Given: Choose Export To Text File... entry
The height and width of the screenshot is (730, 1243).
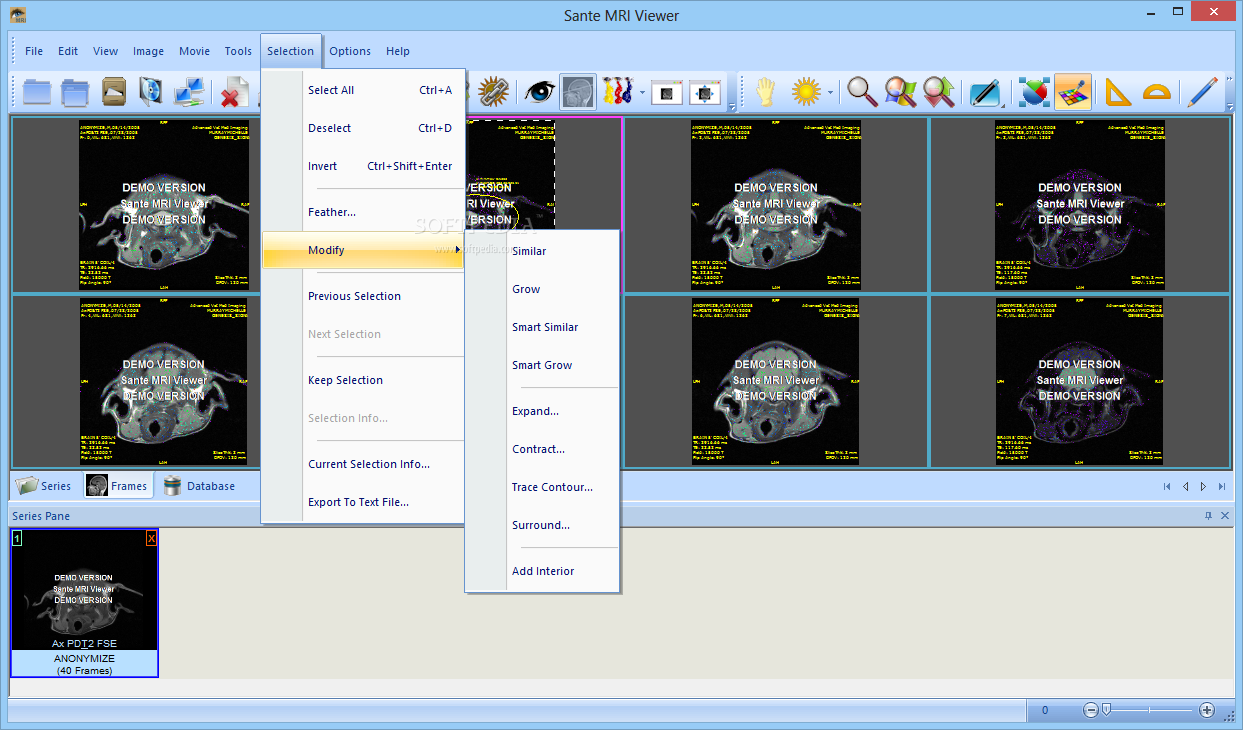Looking at the screenshot, I should pyautogui.click(x=363, y=502).
